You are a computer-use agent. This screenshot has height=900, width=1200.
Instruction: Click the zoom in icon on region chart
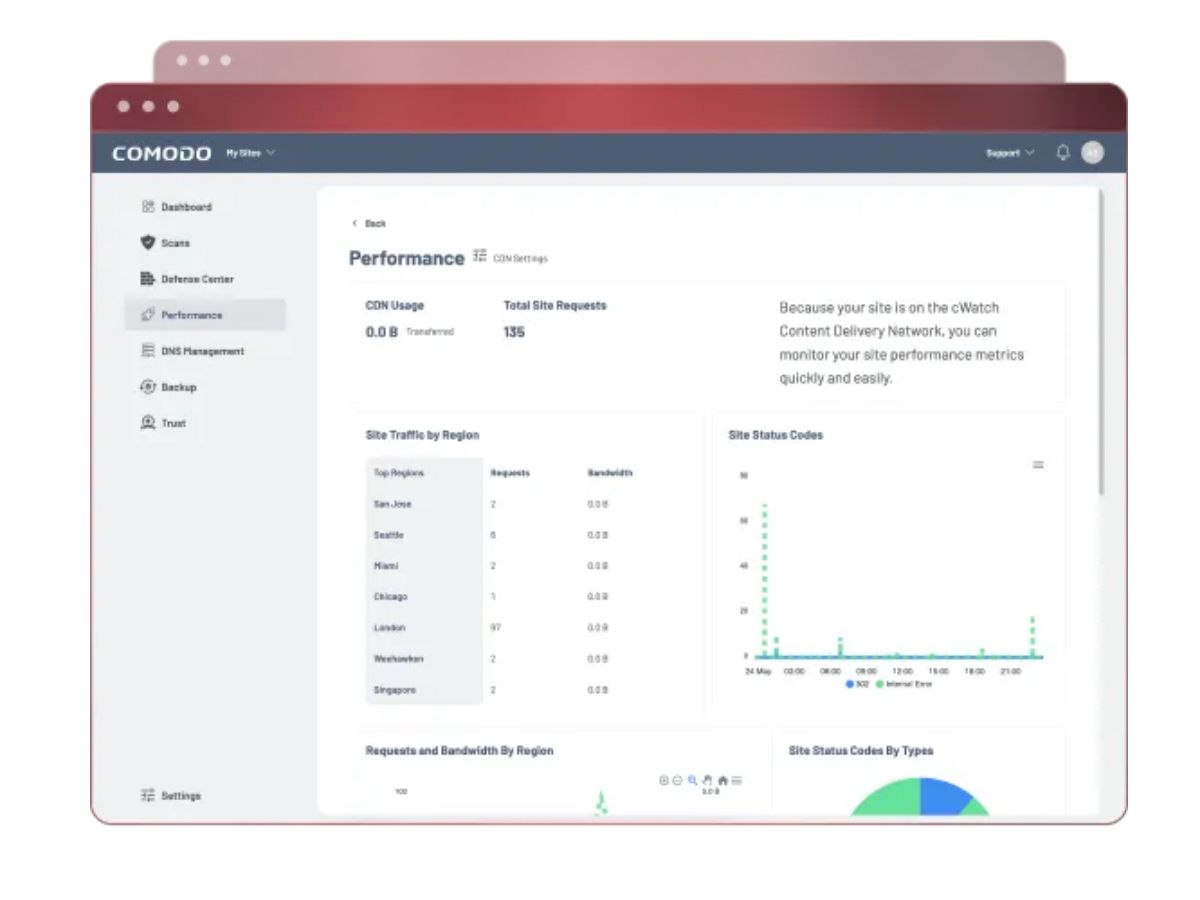click(x=664, y=780)
